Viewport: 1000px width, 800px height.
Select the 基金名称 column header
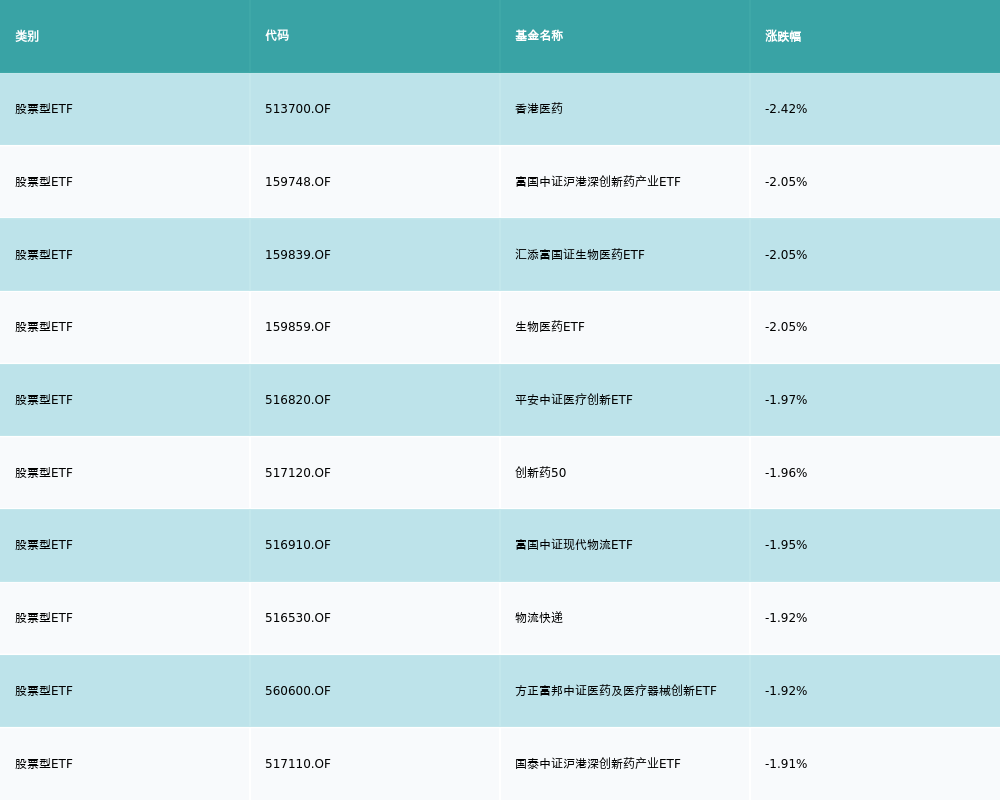coord(539,36)
